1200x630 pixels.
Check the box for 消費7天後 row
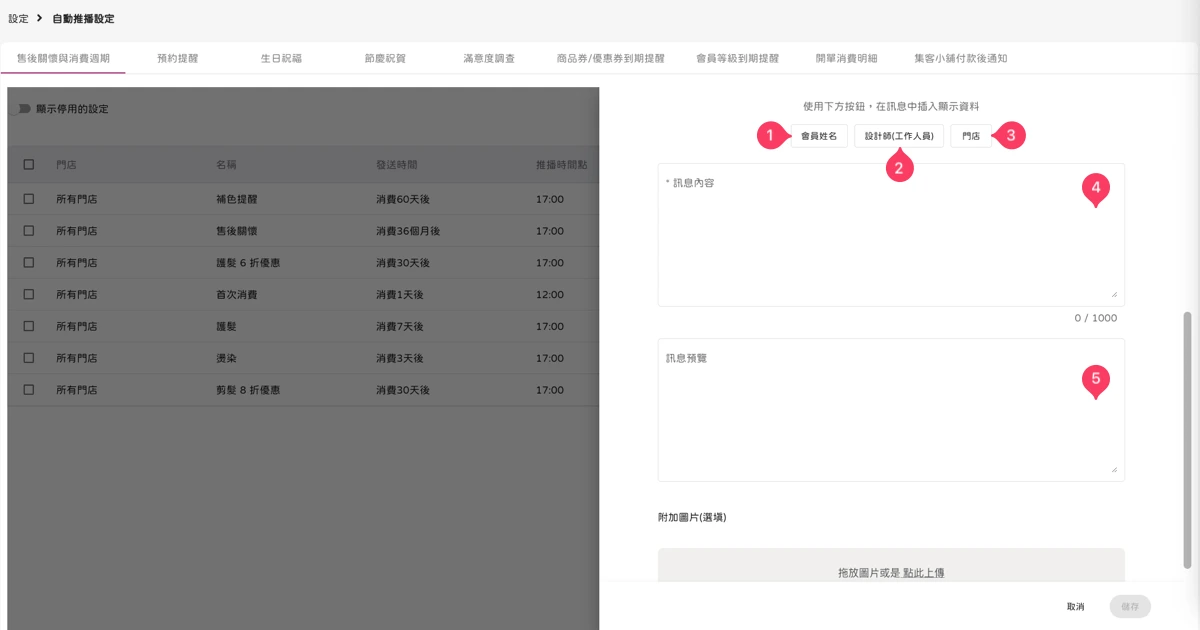(28, 326)
